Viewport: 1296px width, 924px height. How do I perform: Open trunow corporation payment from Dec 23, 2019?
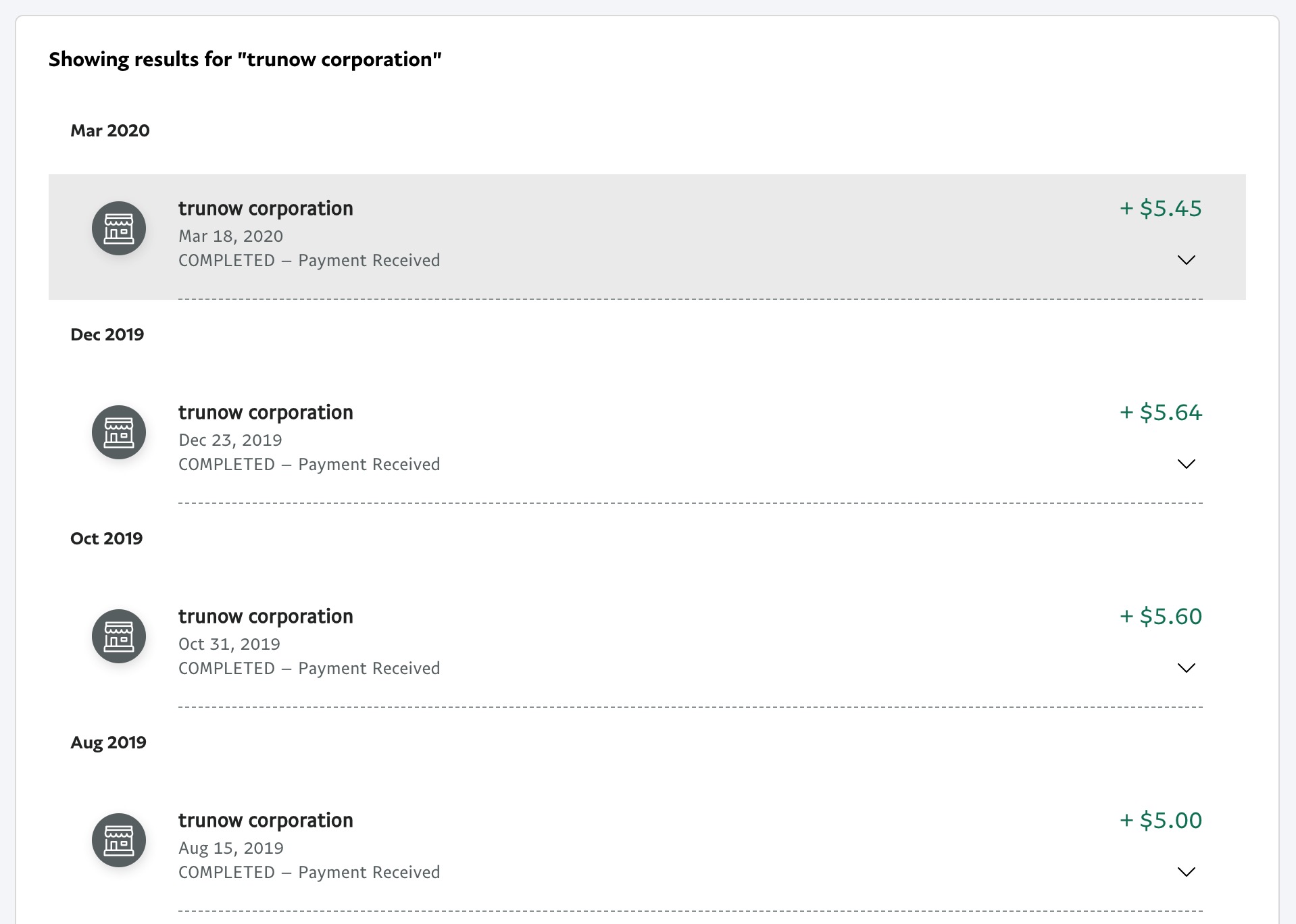click(266, 413)
